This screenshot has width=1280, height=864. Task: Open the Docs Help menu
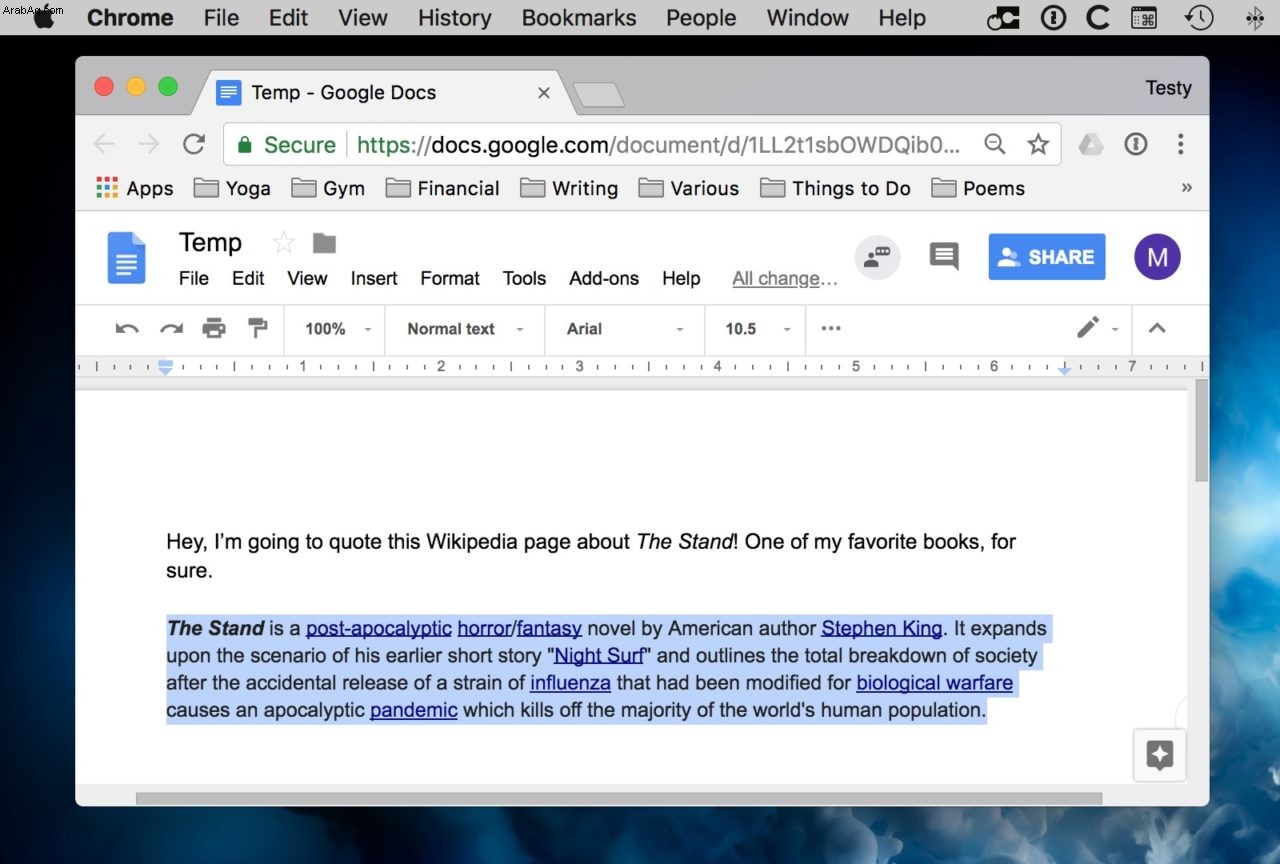tap(681, 278)
